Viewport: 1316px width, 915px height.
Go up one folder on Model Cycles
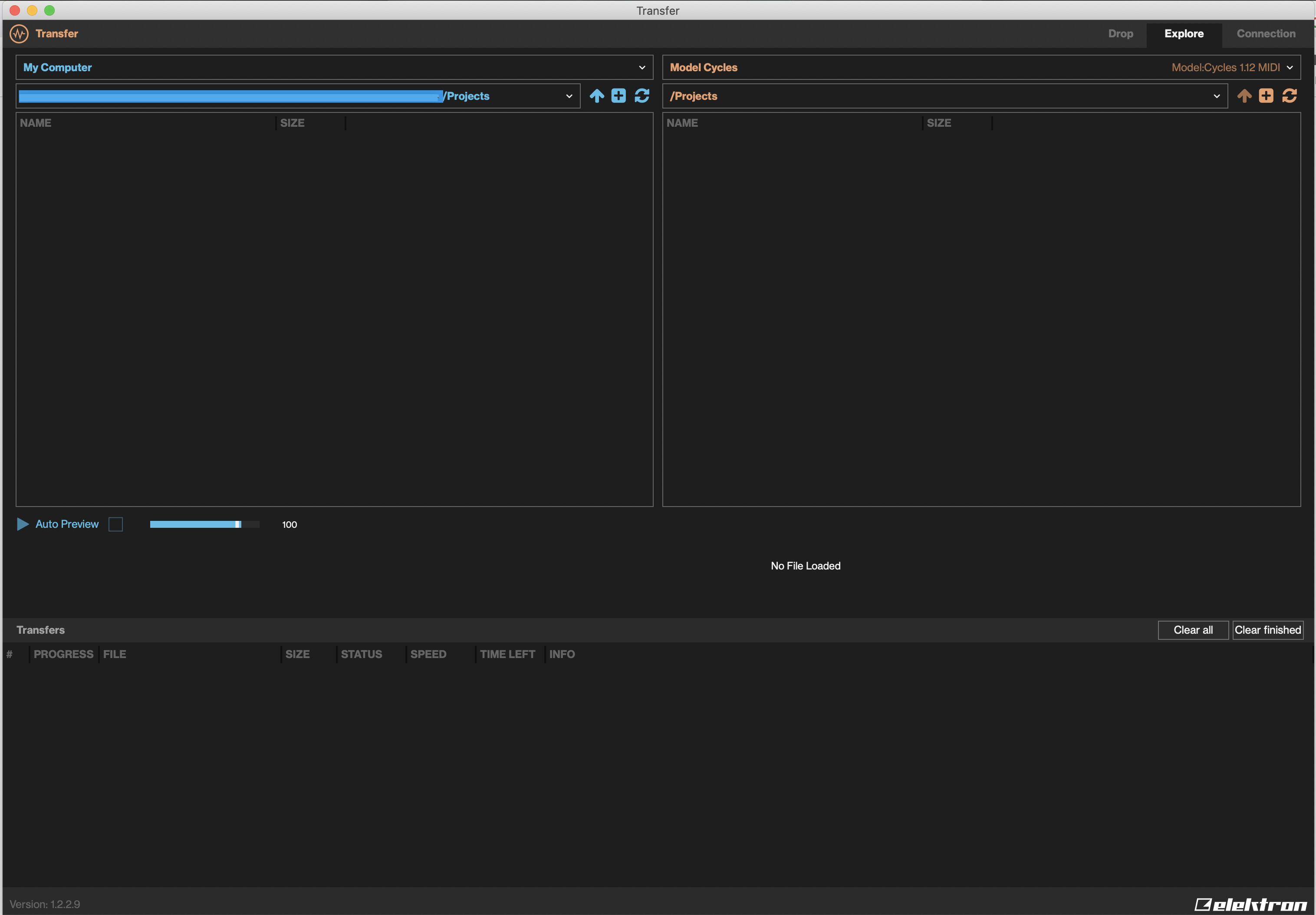tap(1244, 96)
